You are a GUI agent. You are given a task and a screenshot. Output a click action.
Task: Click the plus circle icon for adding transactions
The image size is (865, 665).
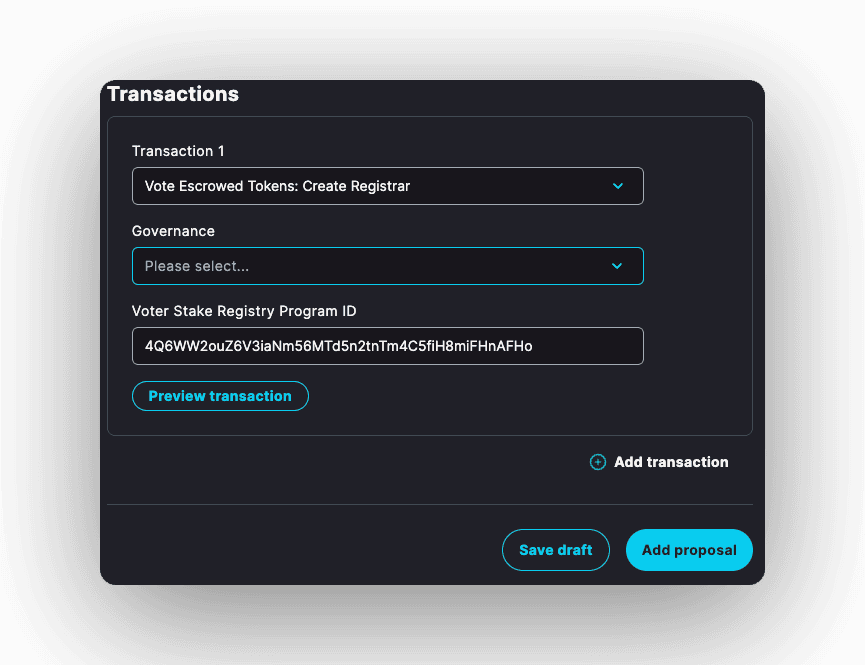pyautogui.click(x=598, y=462)
